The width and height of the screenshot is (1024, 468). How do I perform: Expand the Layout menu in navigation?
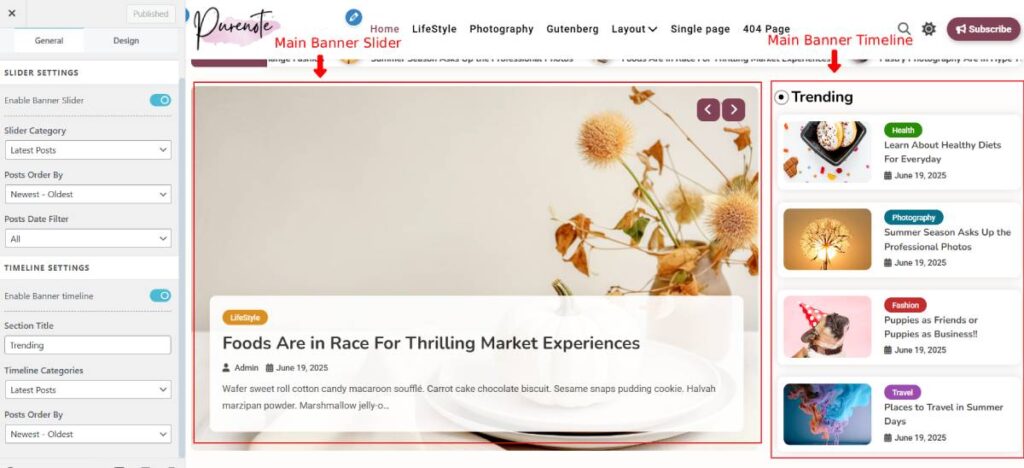[634, 29]
